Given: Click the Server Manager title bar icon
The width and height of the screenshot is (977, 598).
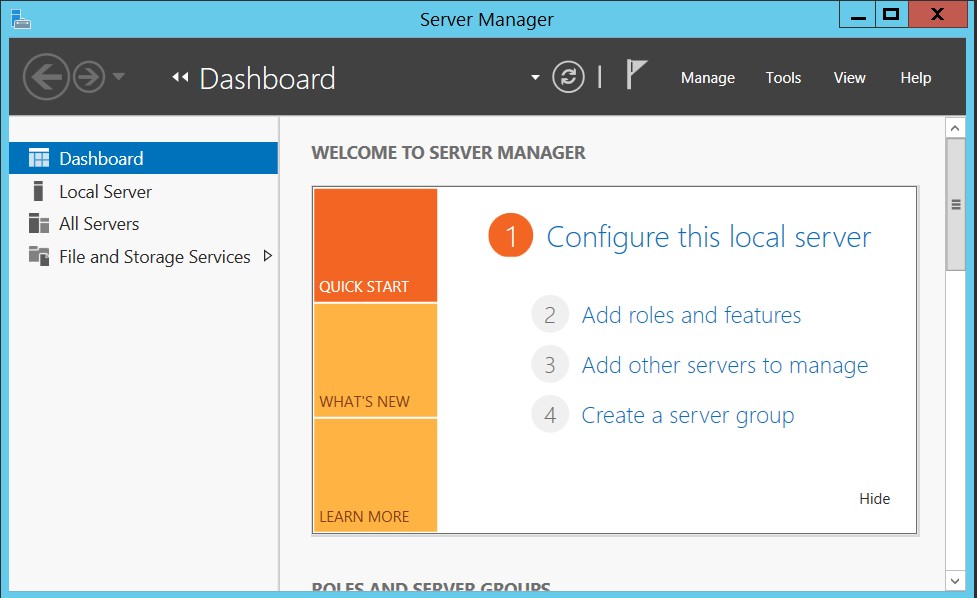Looking at the screenshot, I should (x=21, y=19).
